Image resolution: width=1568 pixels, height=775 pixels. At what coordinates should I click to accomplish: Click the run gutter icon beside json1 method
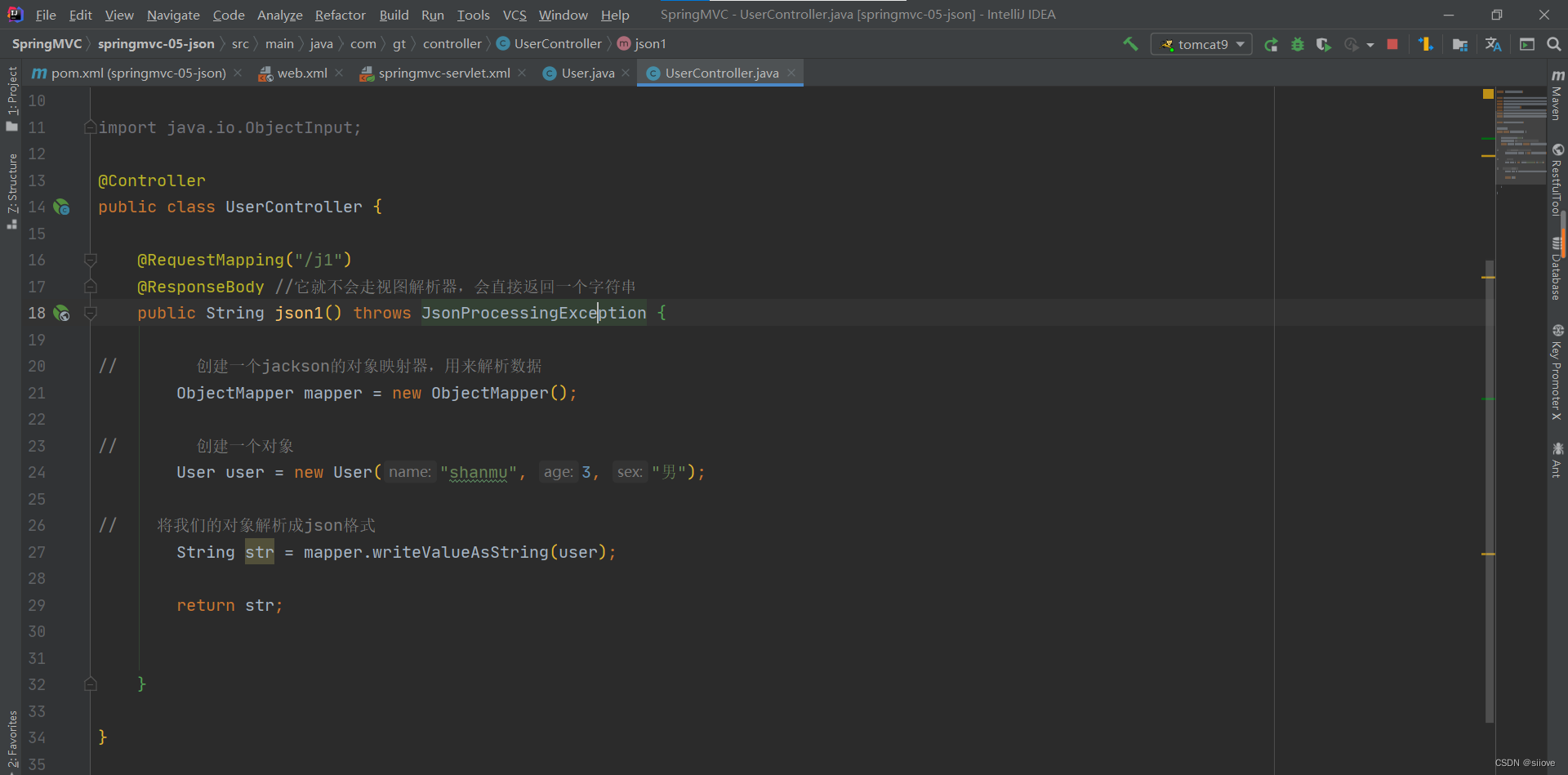(x=62, y=314)
